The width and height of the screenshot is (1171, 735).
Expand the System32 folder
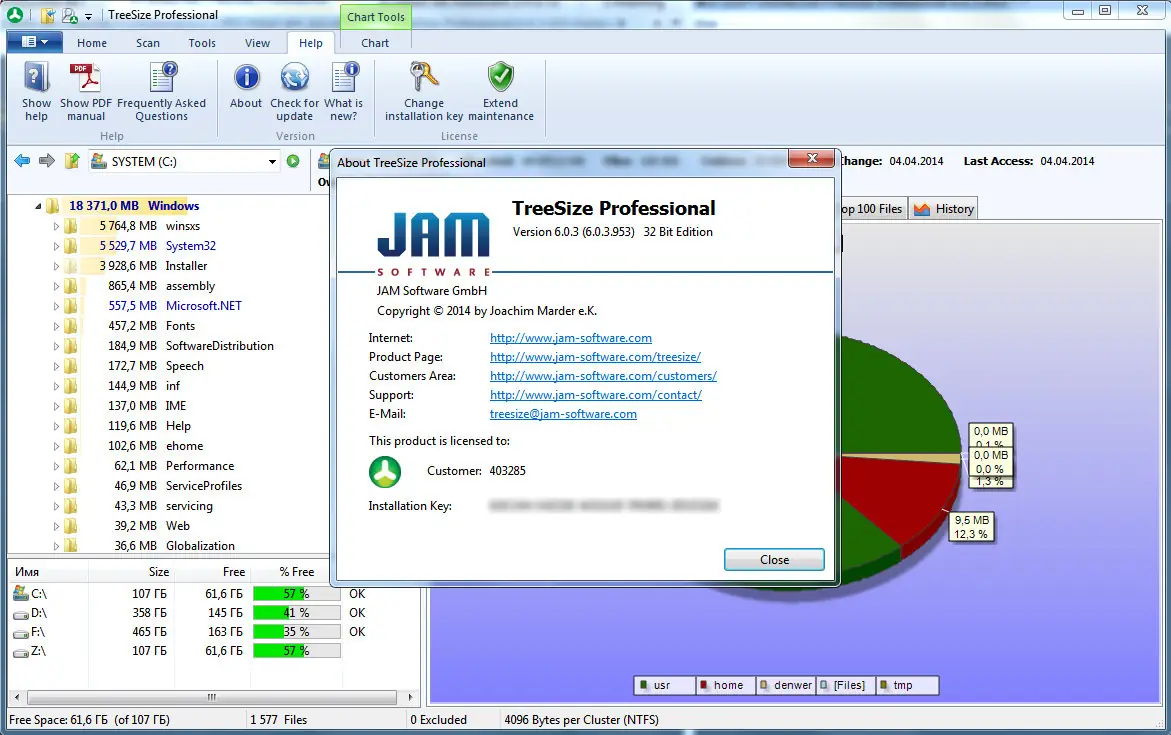tap(56, 246)
